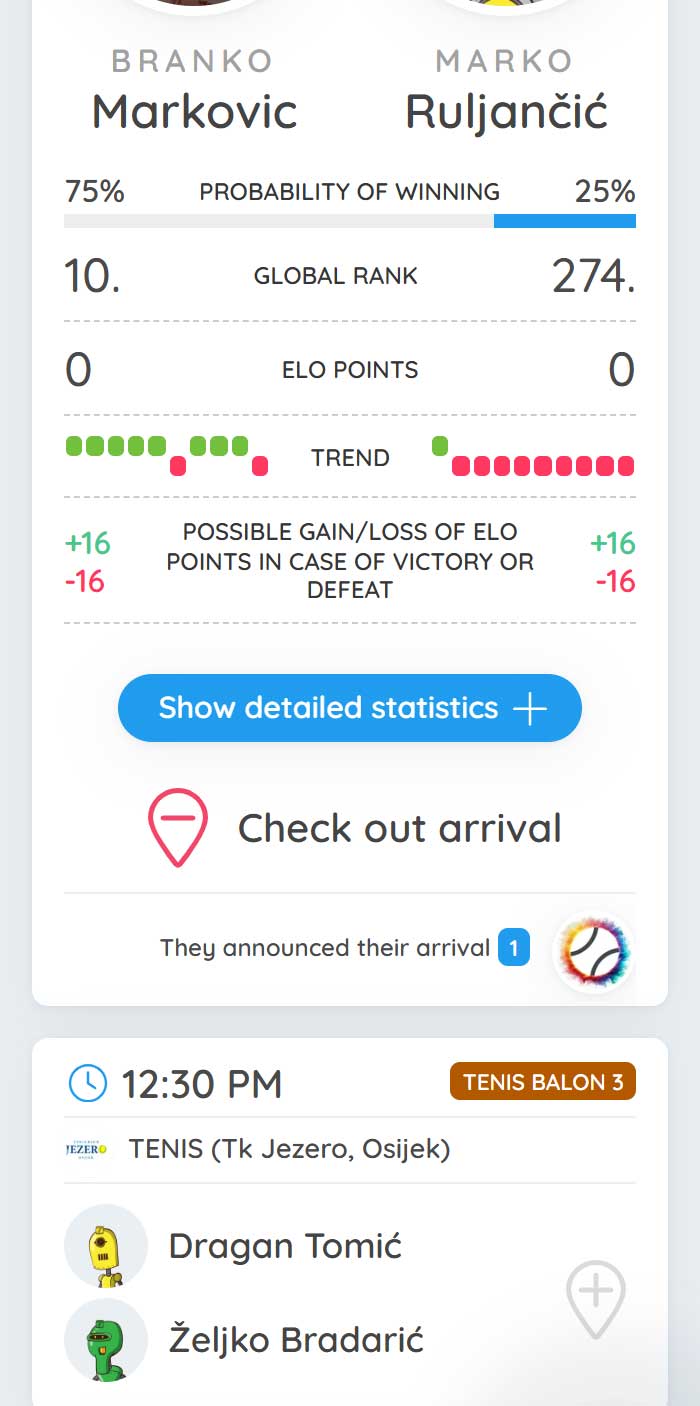Click the plus icon in Show detailed statistics
700x1406 pixels.
530,709
